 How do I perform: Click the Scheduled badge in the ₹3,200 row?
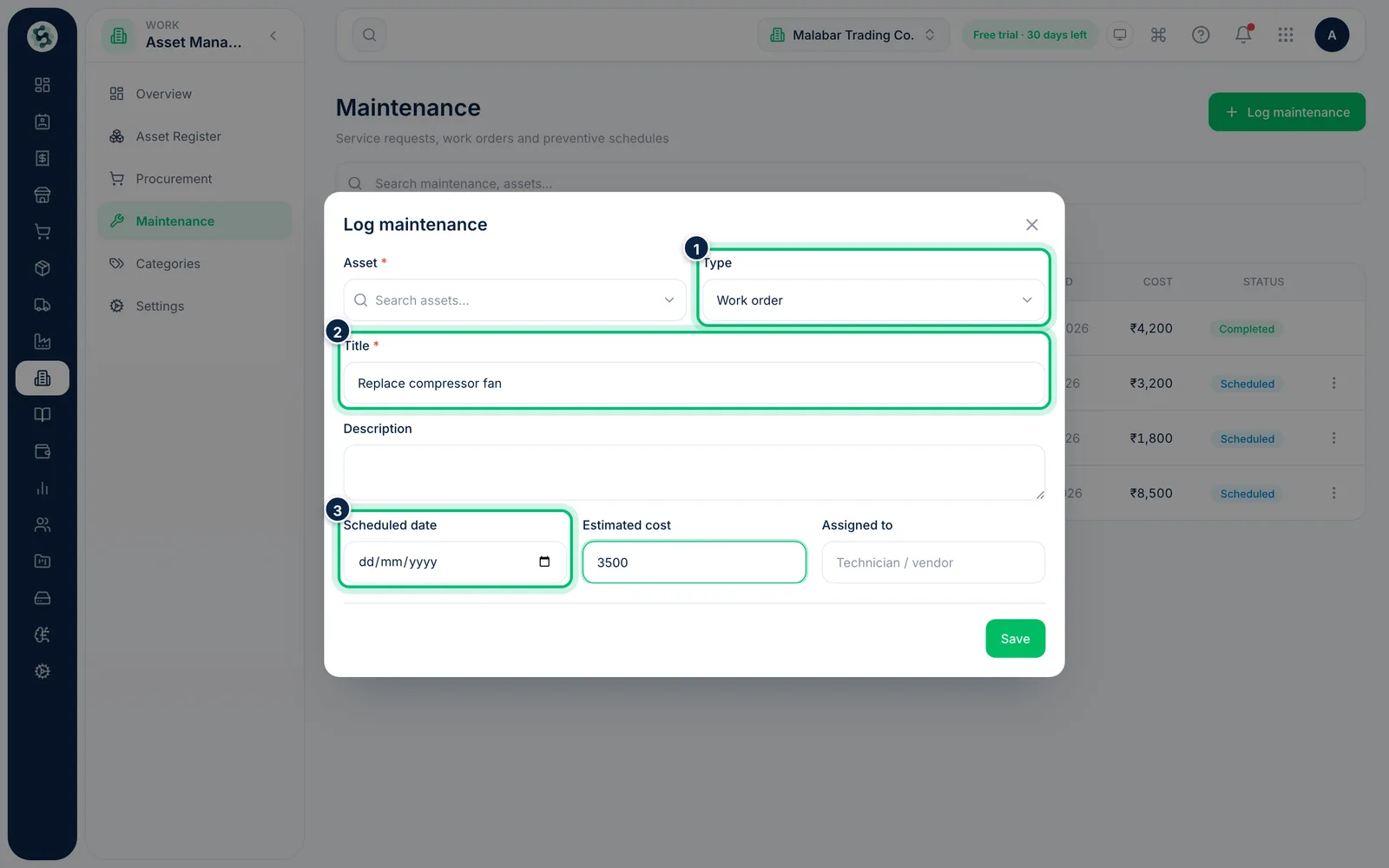coord(1247,384)
